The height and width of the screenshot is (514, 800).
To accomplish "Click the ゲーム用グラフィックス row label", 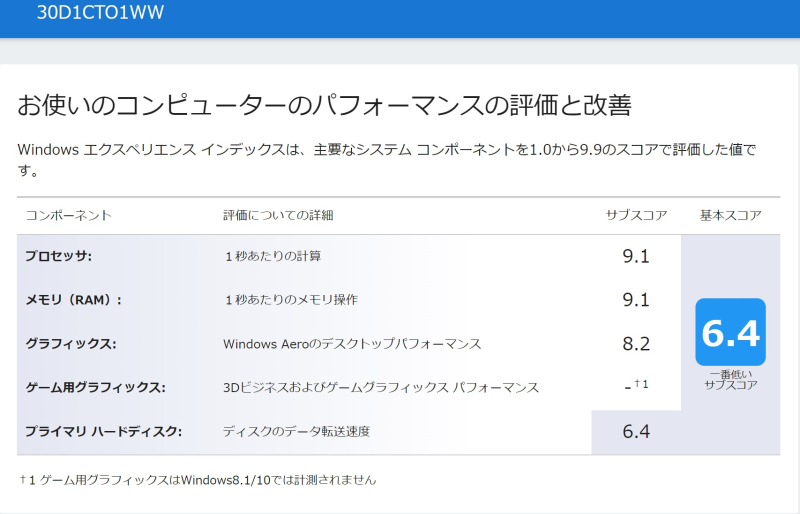I will 95,388.
